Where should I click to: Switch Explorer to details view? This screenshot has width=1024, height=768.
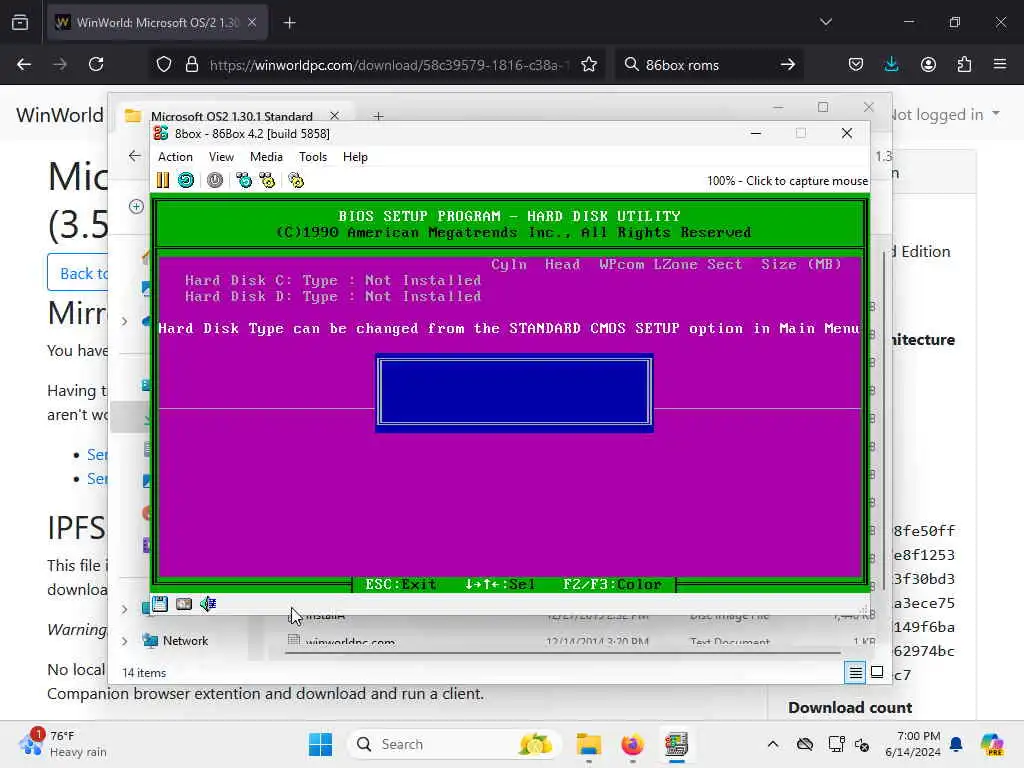point(855,672)
